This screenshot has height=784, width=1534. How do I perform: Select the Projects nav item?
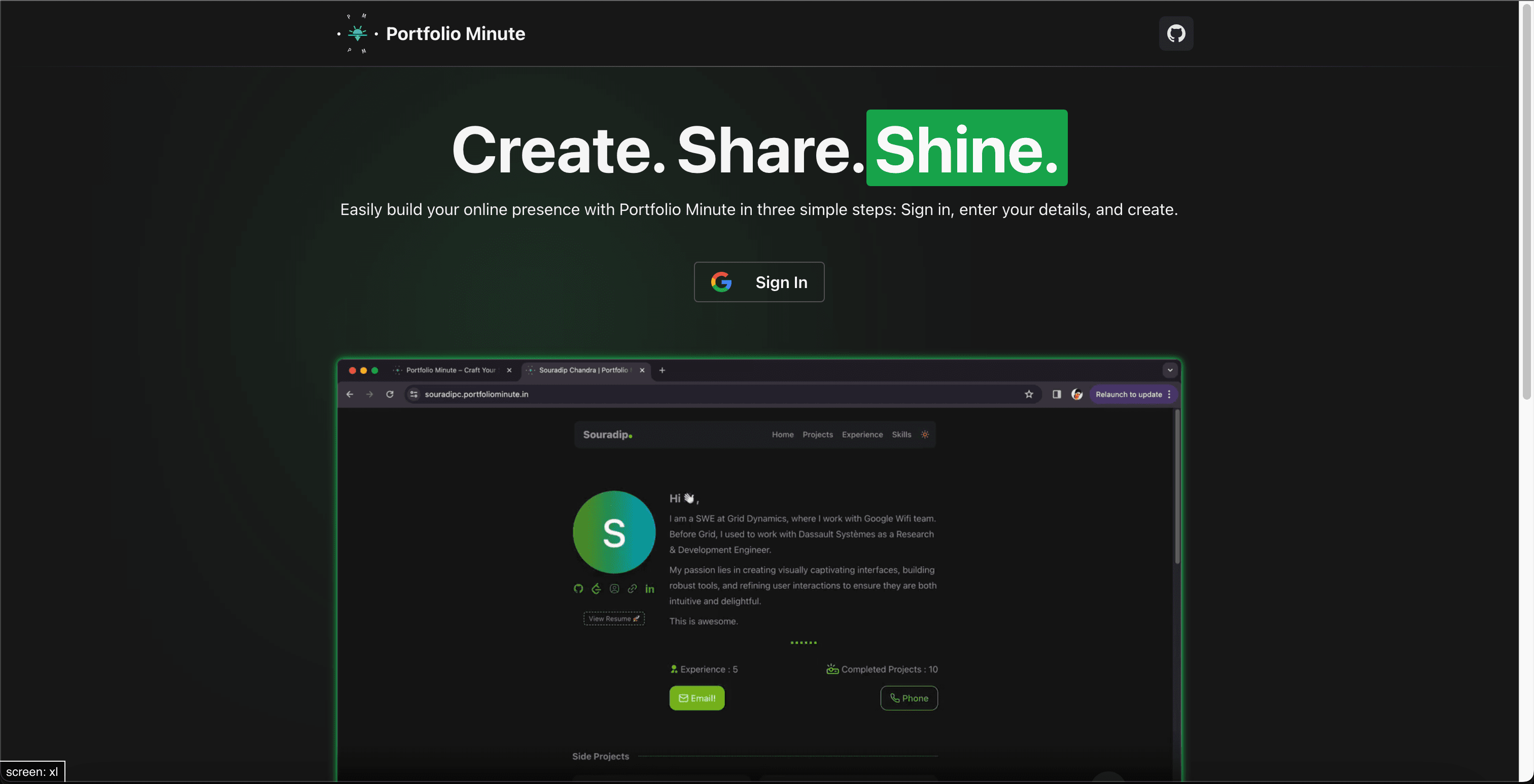click(x=817, y=435)
